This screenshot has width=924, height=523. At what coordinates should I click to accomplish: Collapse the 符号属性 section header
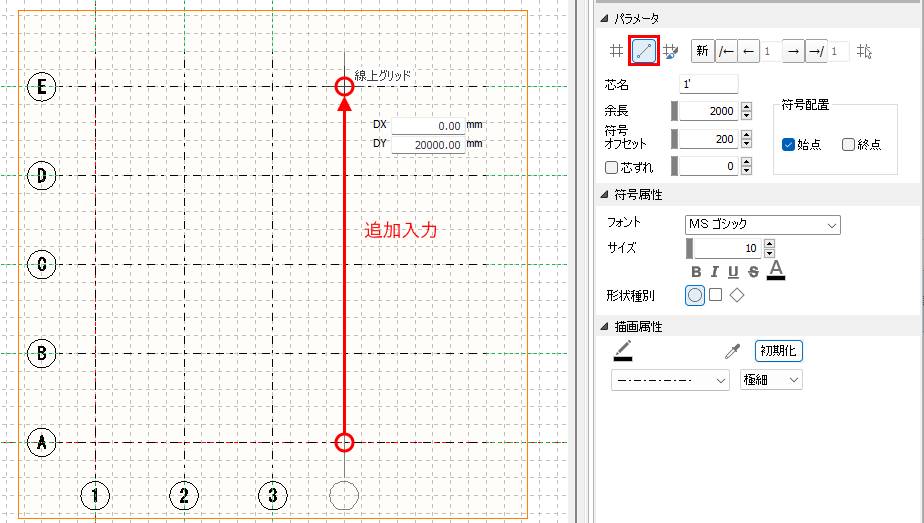(604, 194)
